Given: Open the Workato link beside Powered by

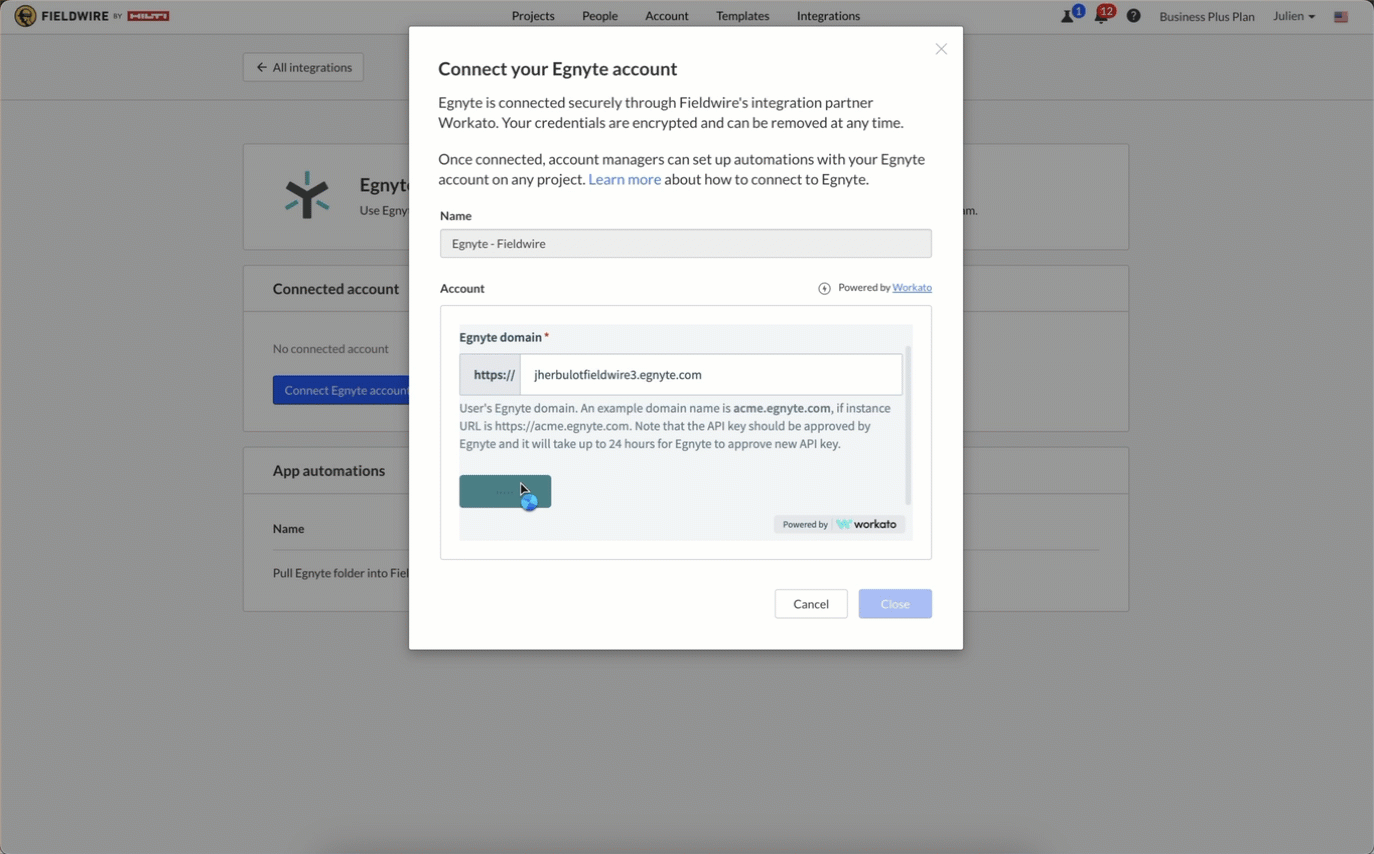Looking at the screenshot, I should tap(912, 288).
